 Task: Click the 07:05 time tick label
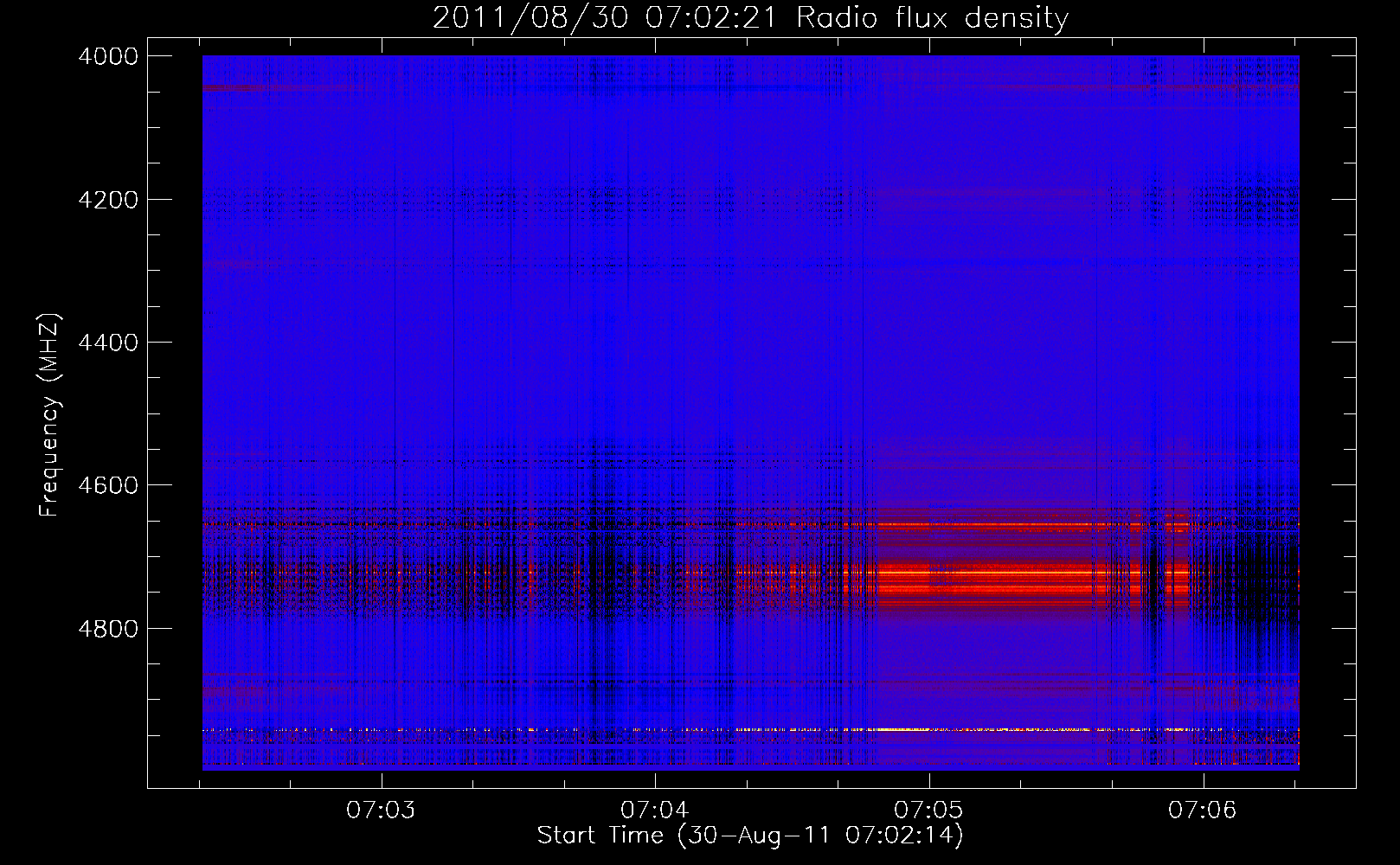coord(928,811)
